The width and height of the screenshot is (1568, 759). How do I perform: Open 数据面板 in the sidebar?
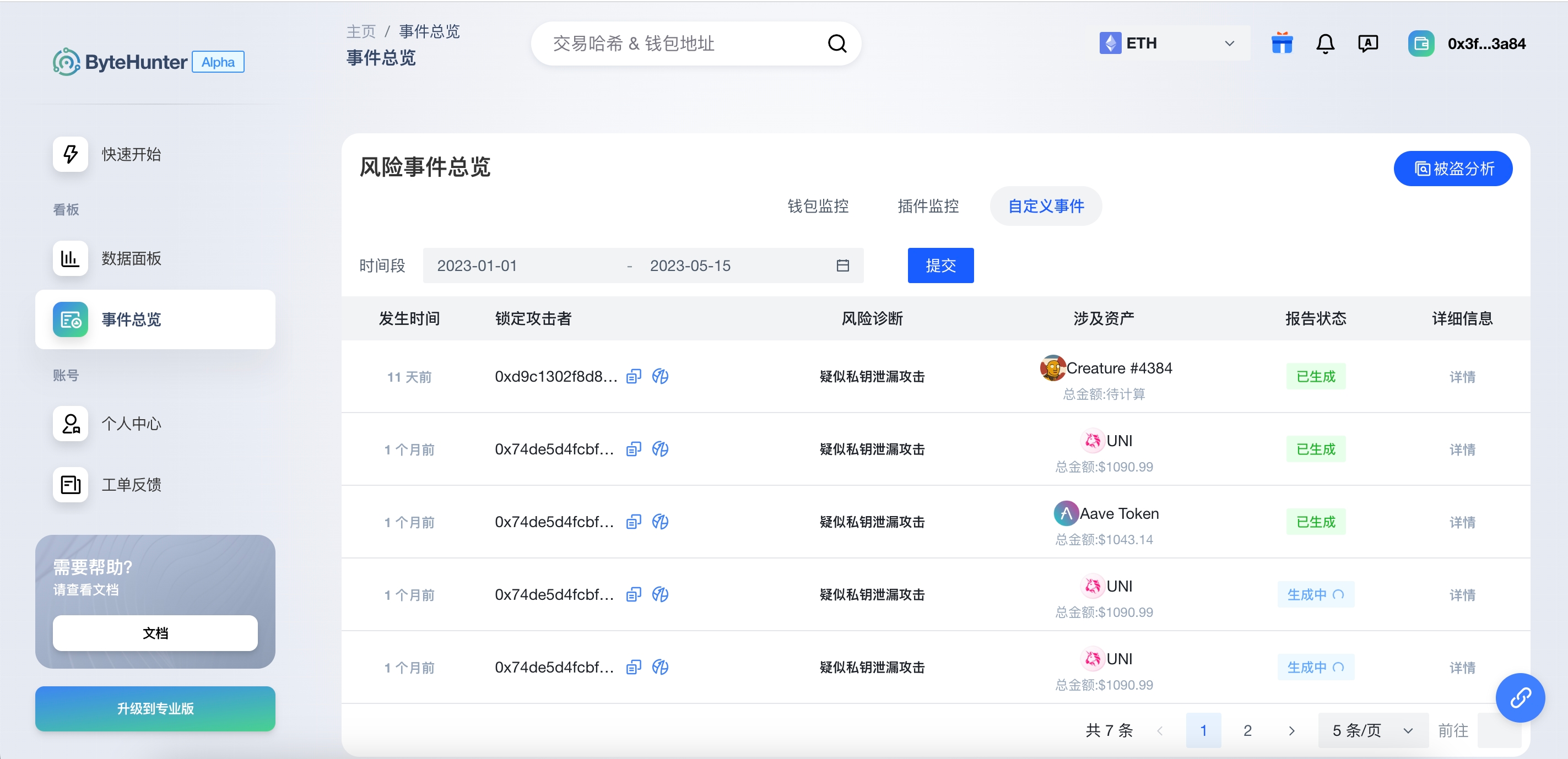tap(155, 258)
